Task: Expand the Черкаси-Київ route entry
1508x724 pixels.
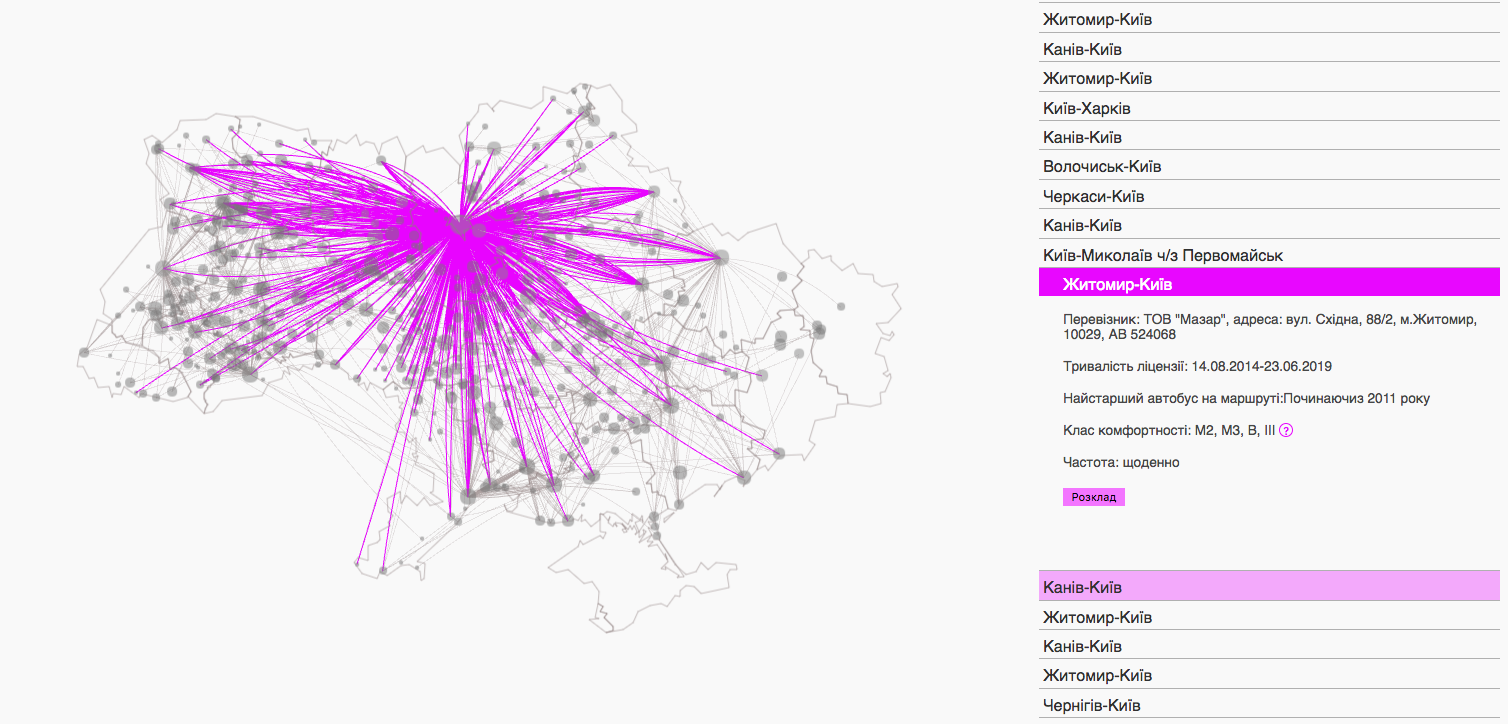Action: pos(1093,196)
